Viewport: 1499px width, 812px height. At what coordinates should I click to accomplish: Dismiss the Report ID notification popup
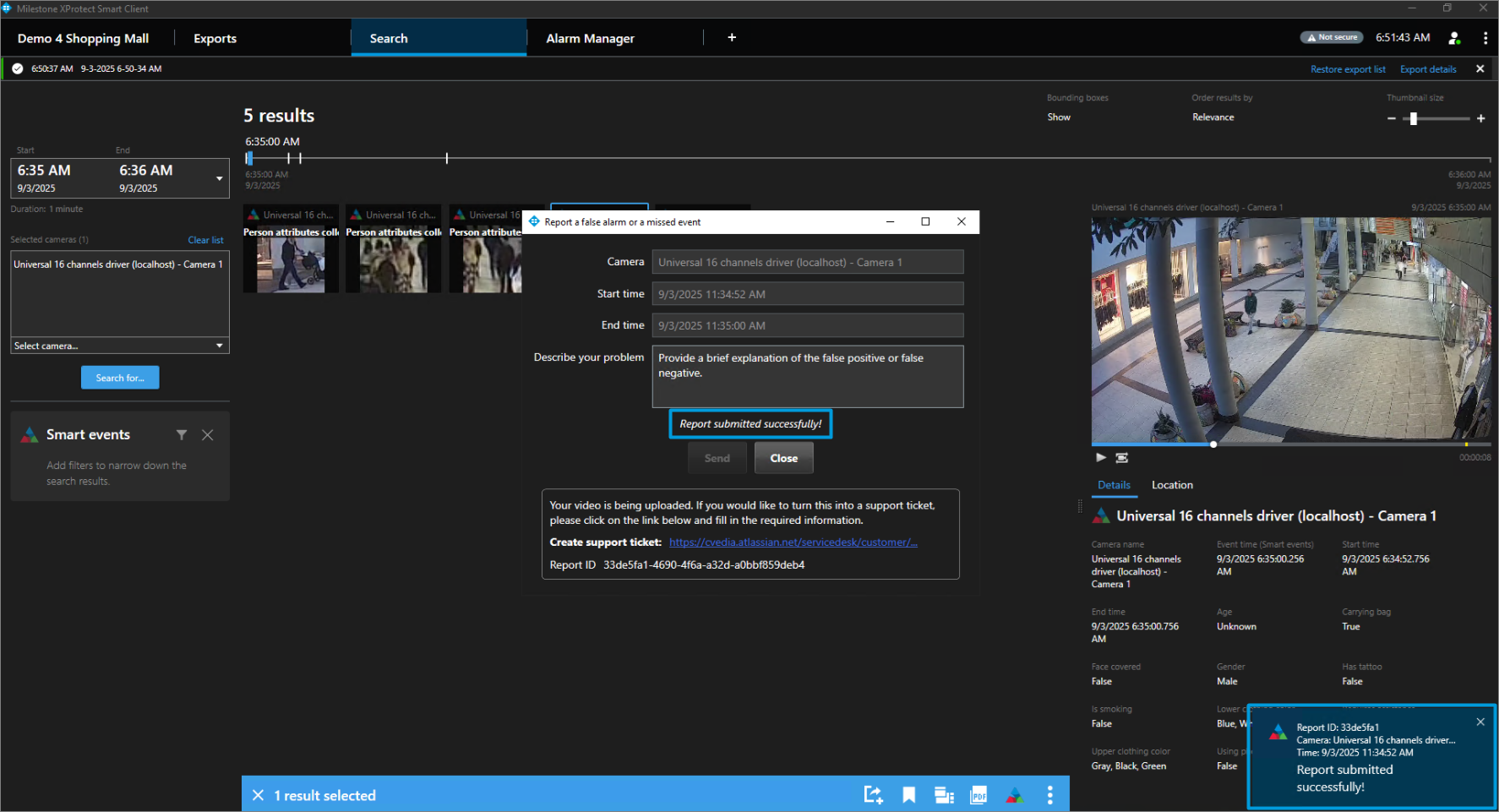pyautogui.click(x=1480, y=722)
